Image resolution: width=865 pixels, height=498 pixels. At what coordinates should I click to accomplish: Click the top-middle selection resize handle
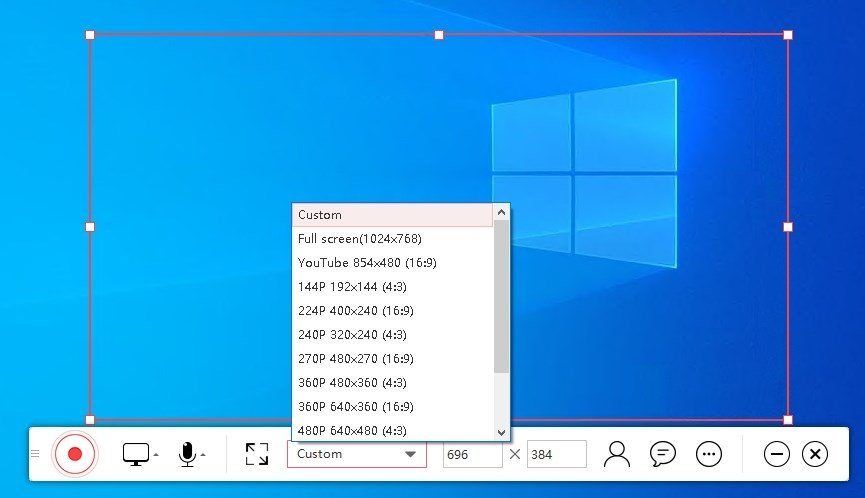pos(439,35)
